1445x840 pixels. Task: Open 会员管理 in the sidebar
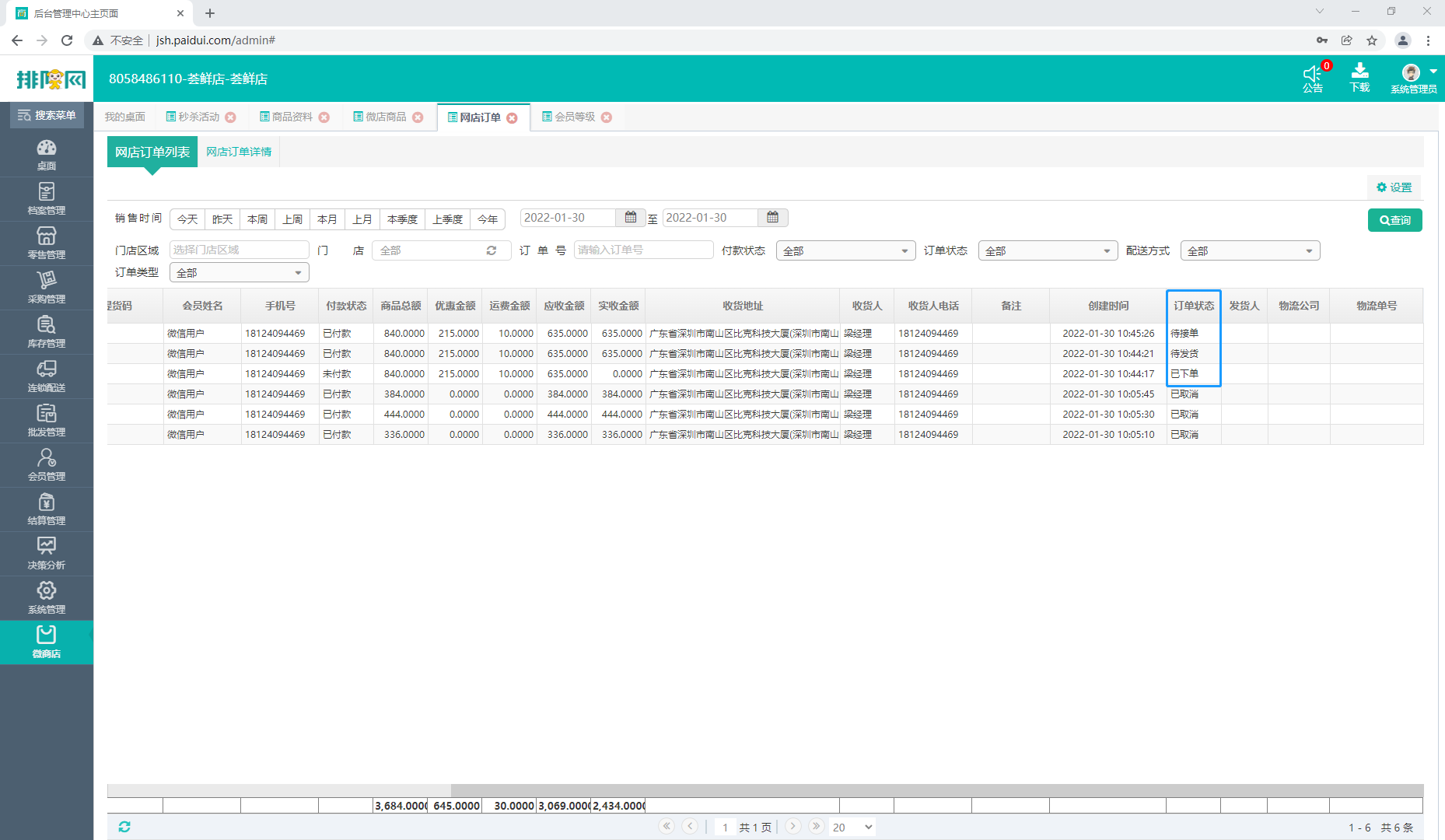click(47, 465)
